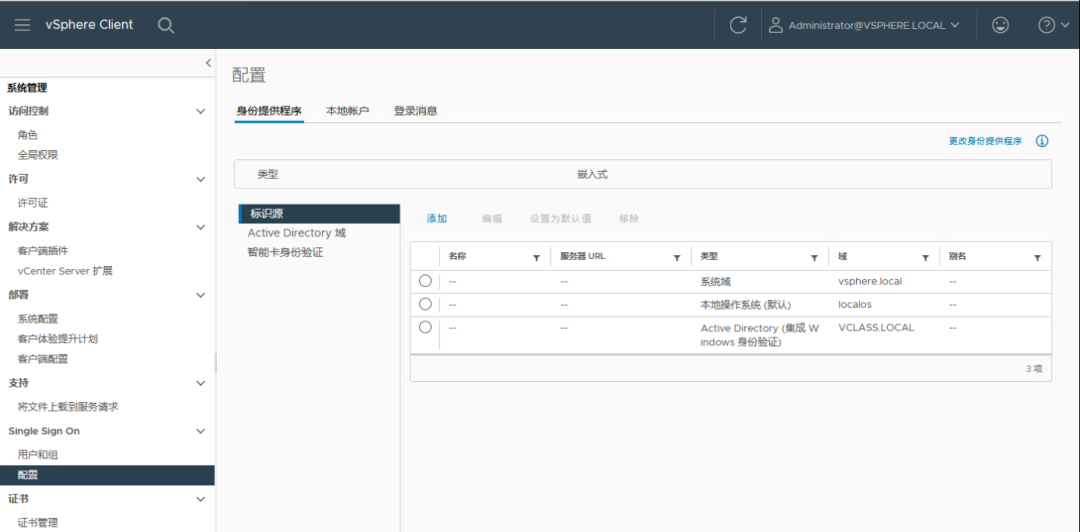Click the 嵌入式 type value
Screen dimensions: 1080x532
click(592, 174)
